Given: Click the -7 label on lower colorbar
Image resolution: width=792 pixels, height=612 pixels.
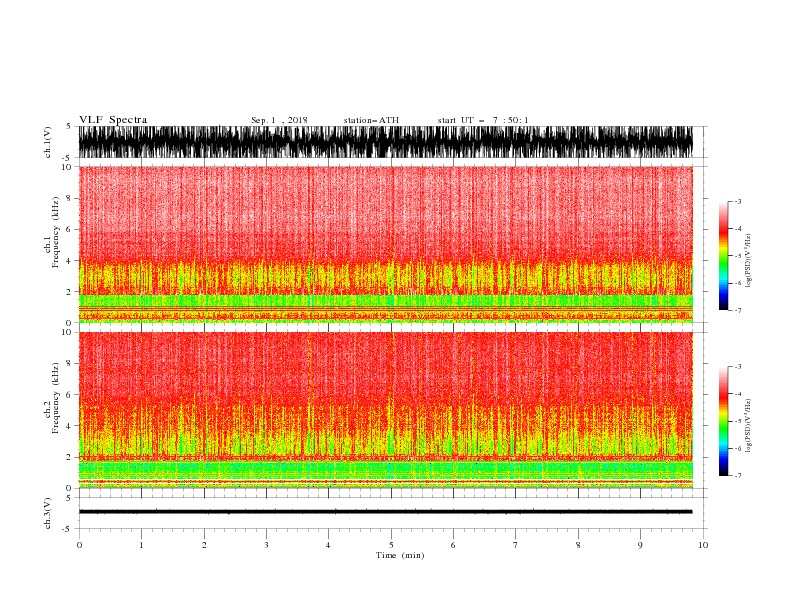Looking at the screenshot, I should (x=737, y=476).
